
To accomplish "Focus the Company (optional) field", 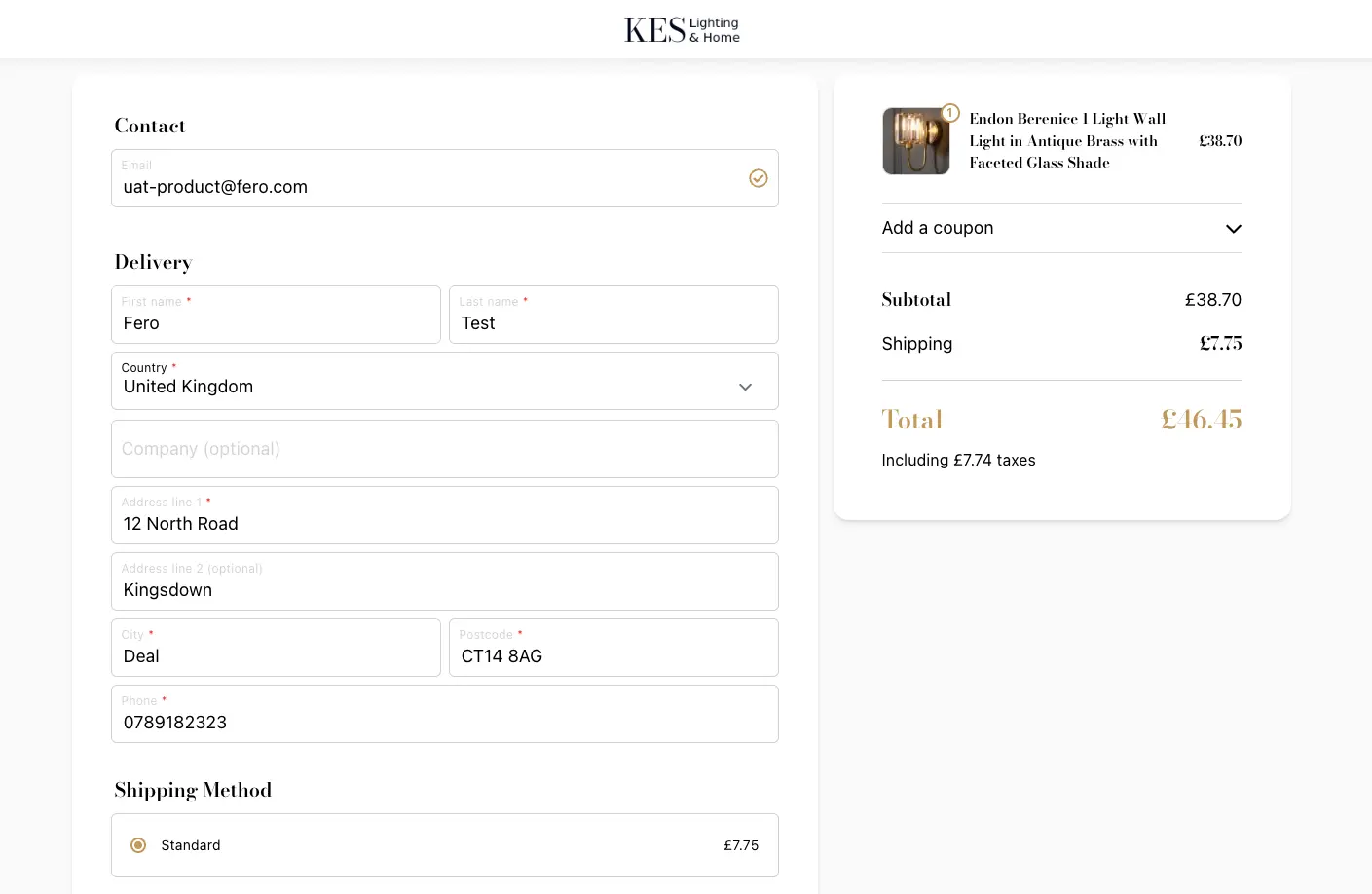I will pyautogui.click(x=445, y=449).
